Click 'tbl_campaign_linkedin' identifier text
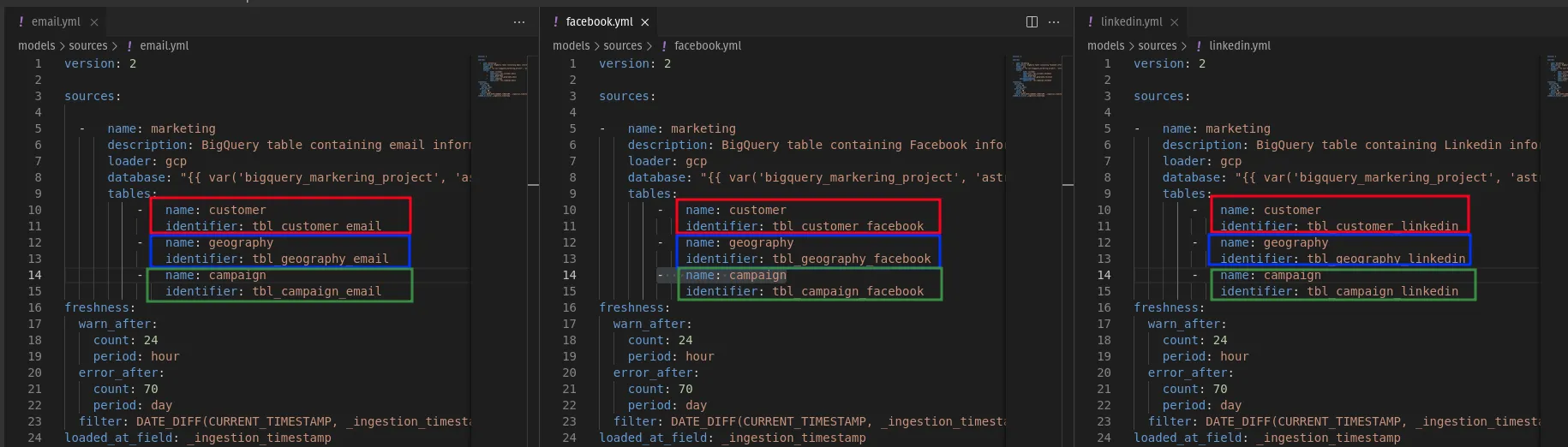The width and height of the screenshot is (1568, 447). [x=1382, y=292]
